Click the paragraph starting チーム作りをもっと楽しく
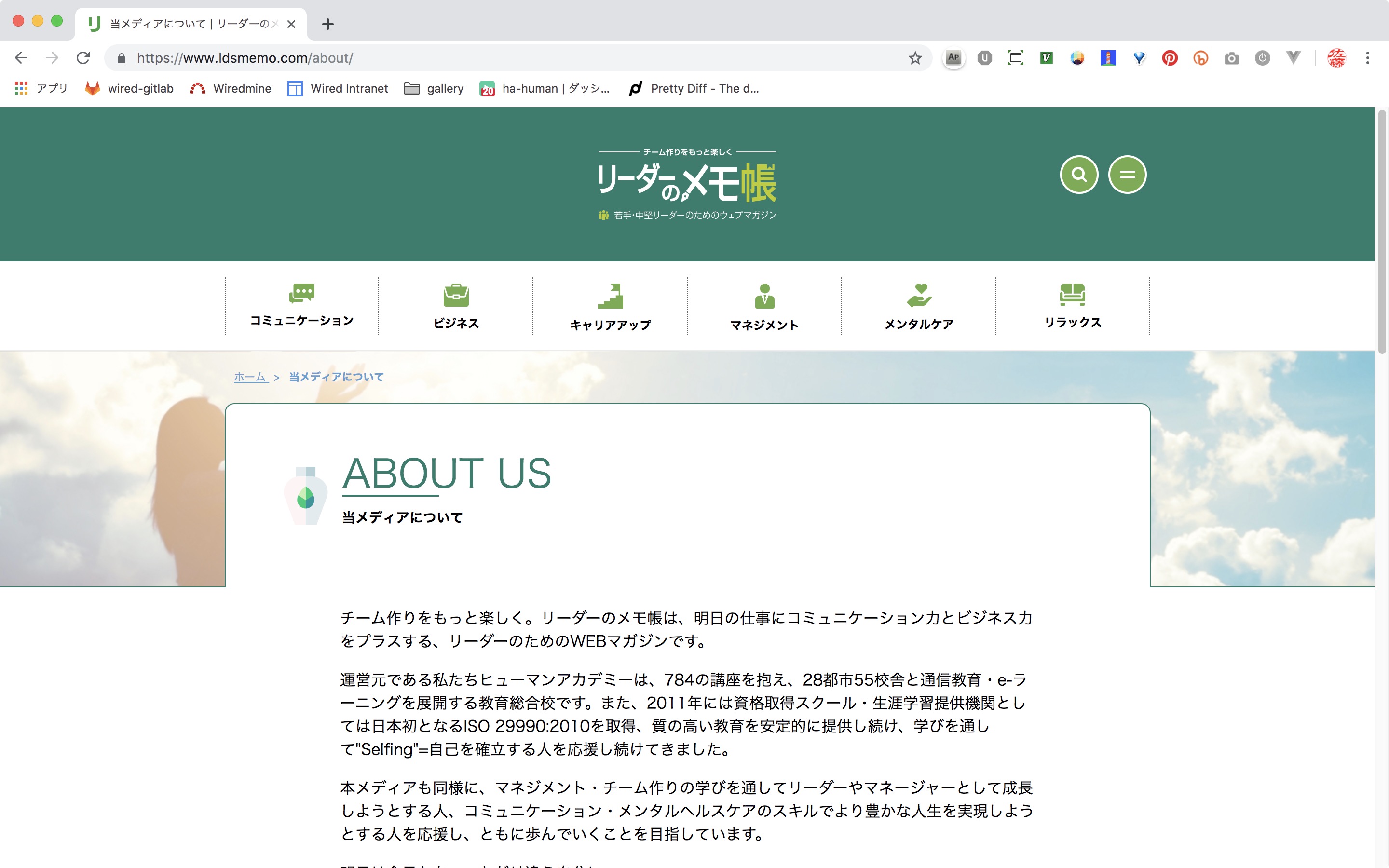1389x868 pixels. pyautogui.click(x=686, y=629)
